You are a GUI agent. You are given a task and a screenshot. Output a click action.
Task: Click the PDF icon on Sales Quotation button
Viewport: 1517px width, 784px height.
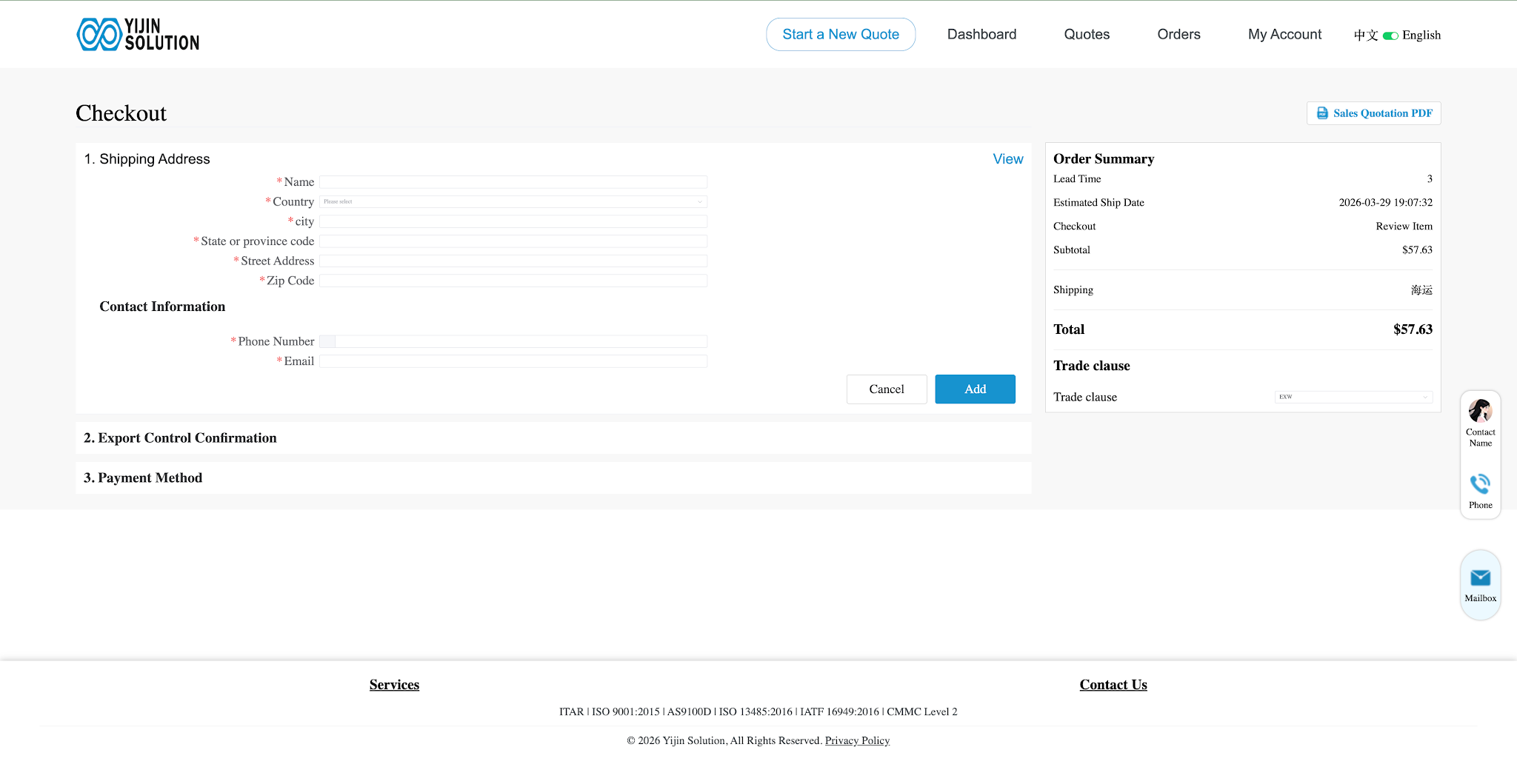point(1323,113)
